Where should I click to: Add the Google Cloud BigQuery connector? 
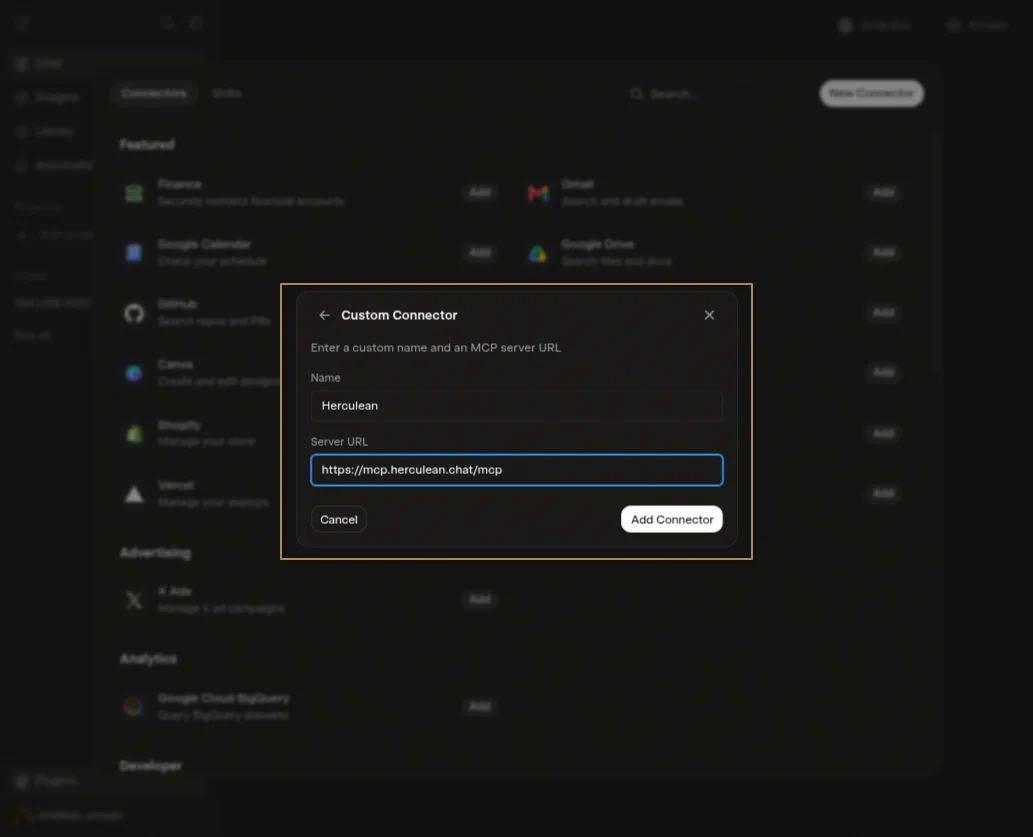click(x=480, y=706)
